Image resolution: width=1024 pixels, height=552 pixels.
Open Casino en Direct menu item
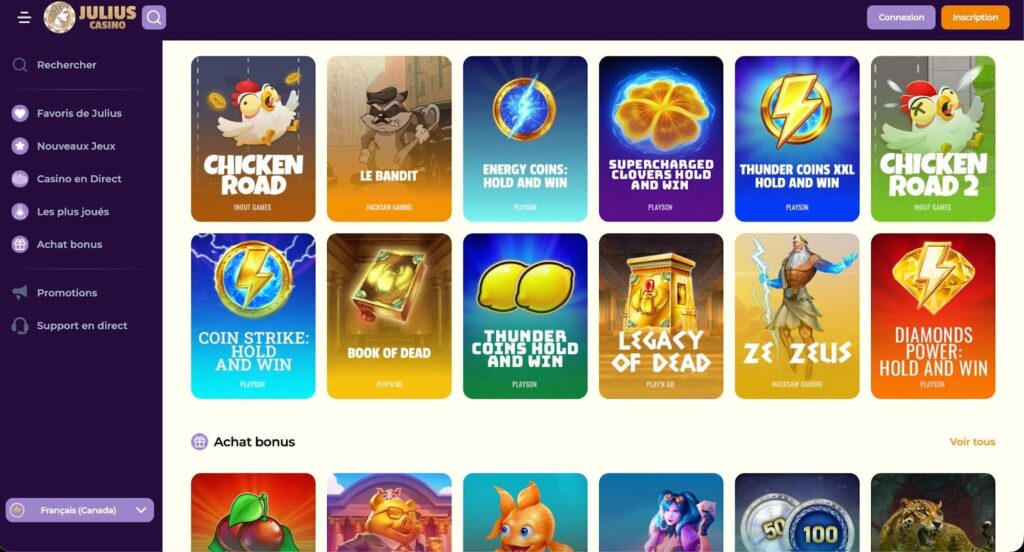[67, 178]
